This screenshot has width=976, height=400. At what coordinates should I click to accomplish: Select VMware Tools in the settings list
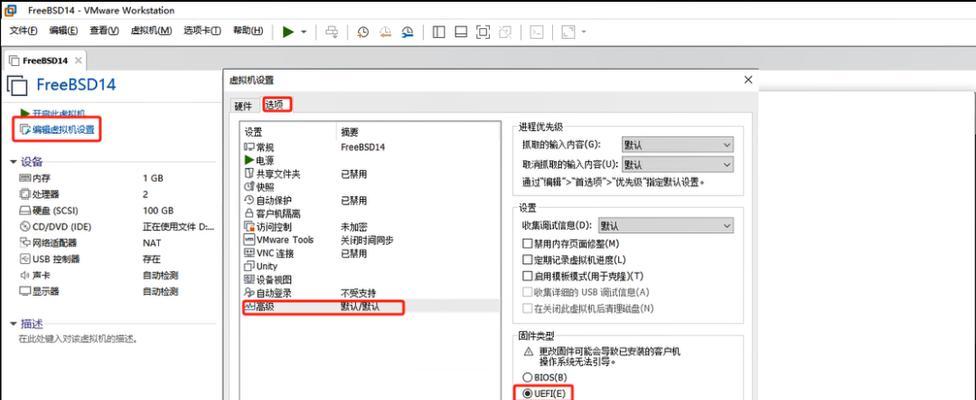point(370,240)
